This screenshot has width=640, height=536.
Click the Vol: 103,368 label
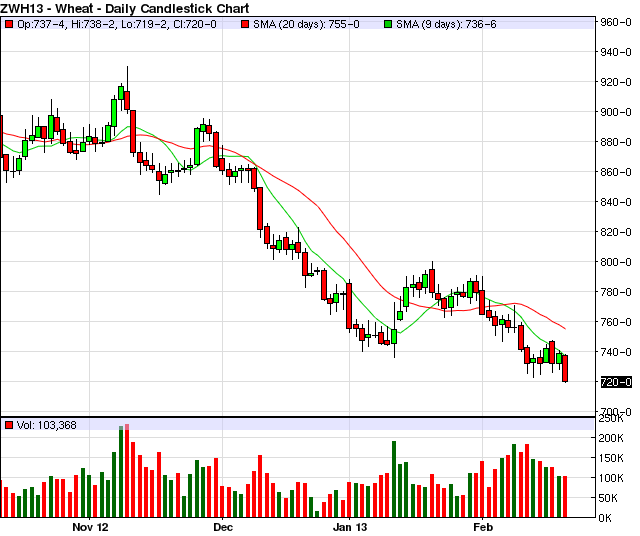coord(47,425)
